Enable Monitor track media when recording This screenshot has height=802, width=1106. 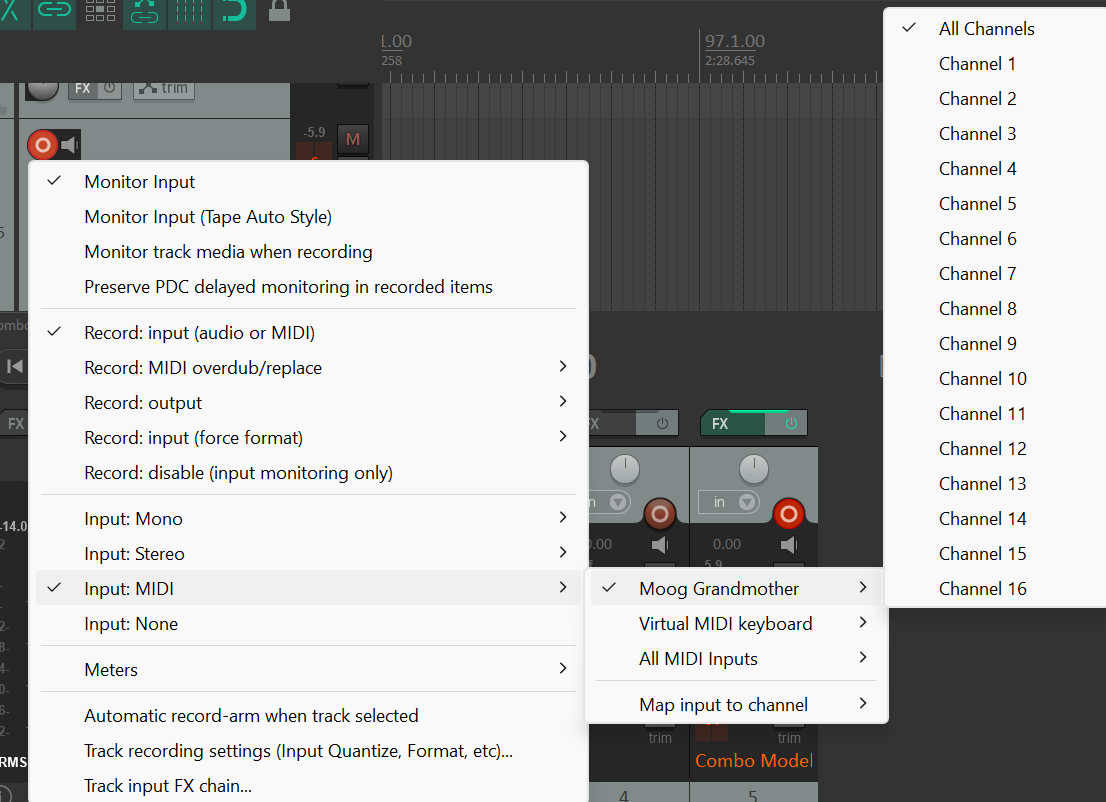click(308, 252)
